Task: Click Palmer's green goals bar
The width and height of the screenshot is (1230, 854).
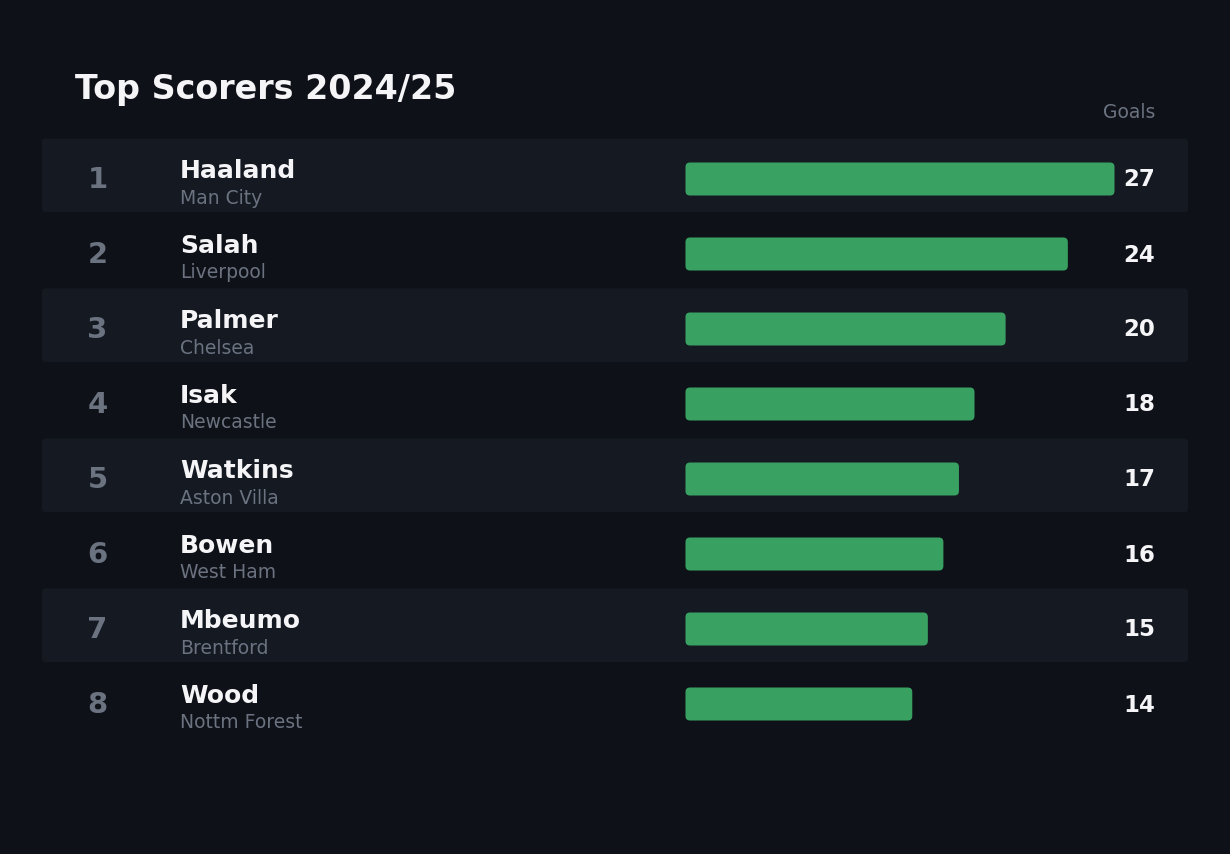Action: (x=845, y=329)
